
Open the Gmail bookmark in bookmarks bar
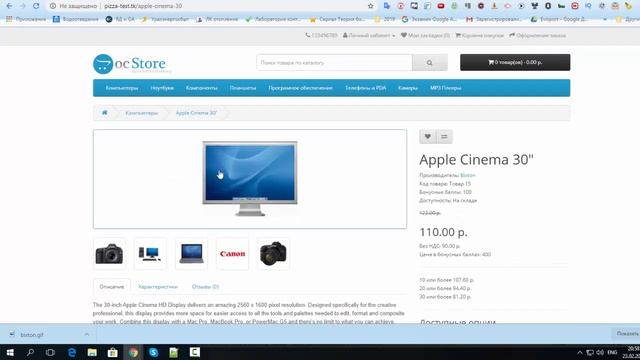point(493,19)
